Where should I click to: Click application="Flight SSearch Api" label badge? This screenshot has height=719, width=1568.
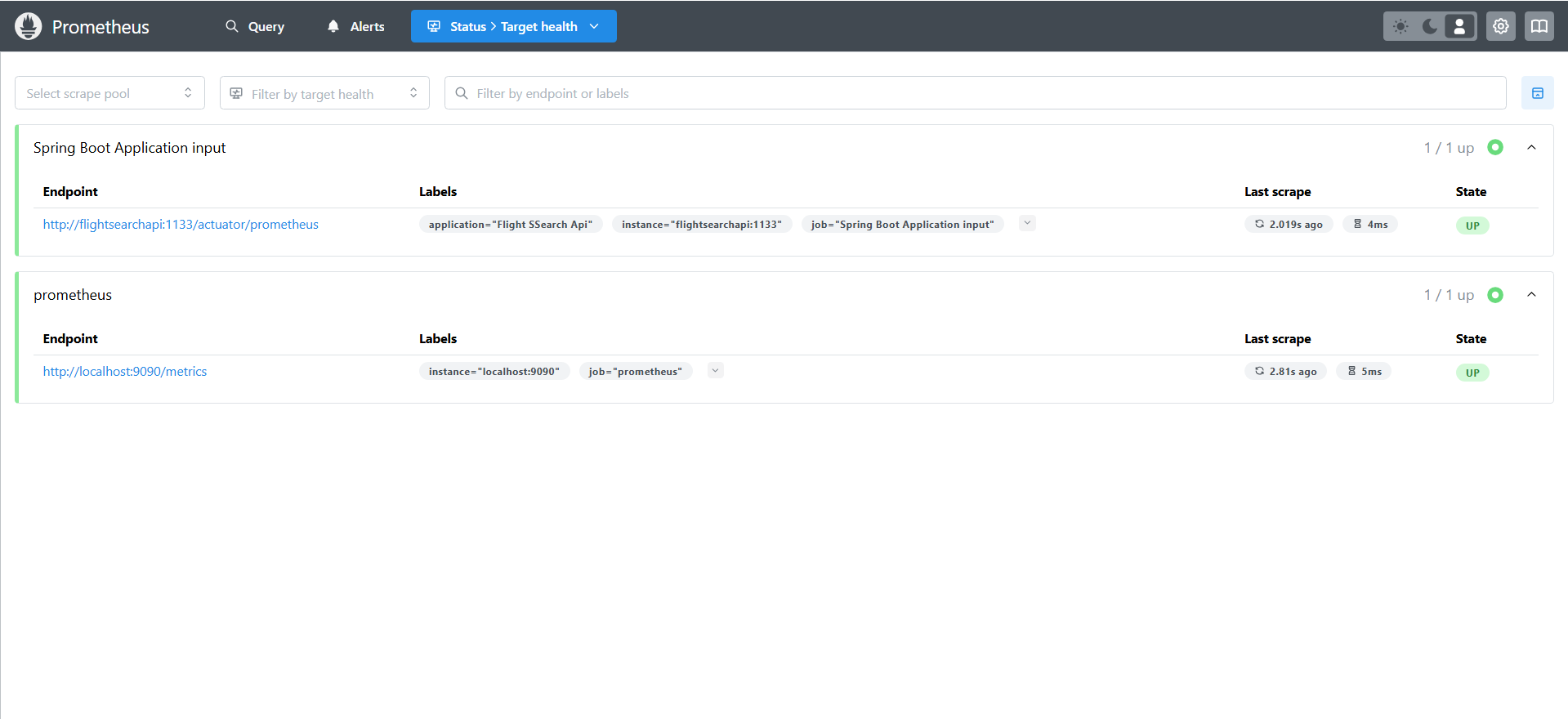511,225
